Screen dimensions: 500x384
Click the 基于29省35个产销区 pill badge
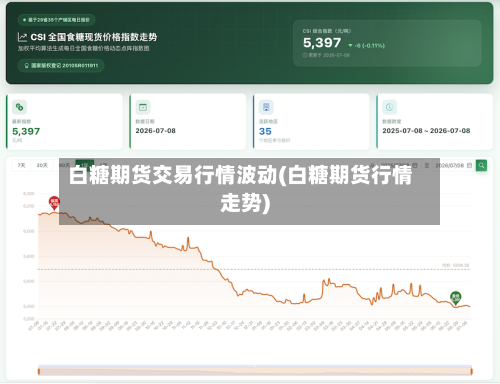[x=56, y=20]
